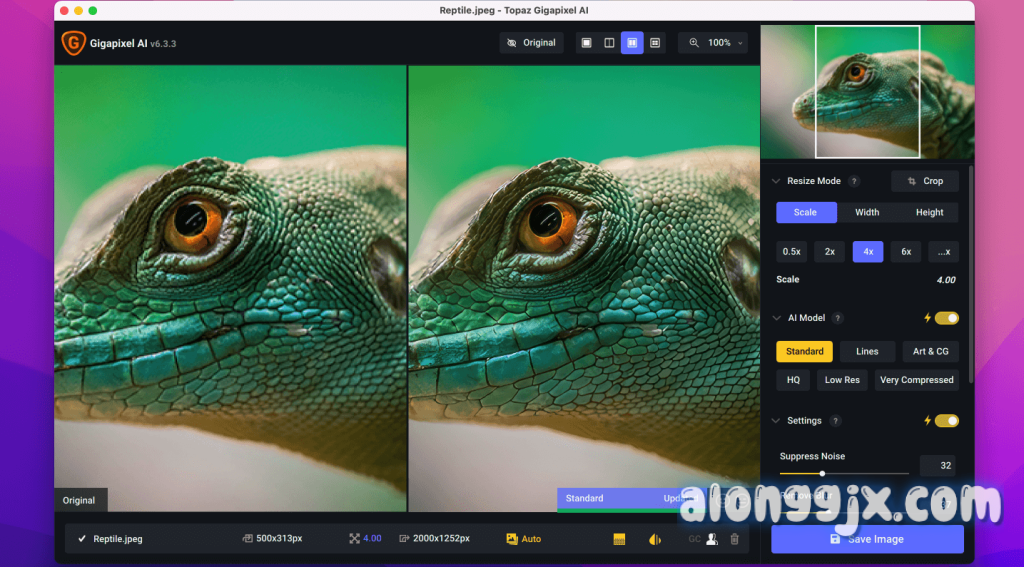Choose the comparison grid view icon
Screen dimensions: 1024x567
tap(655, 43)
